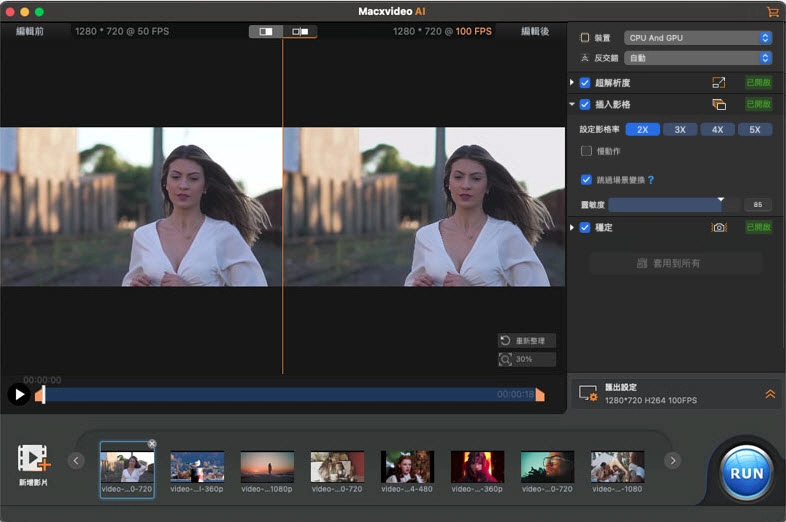Expand the 匯出設定 export settings panel
Screen dimensions: 786x522
[x=770, y=394]
